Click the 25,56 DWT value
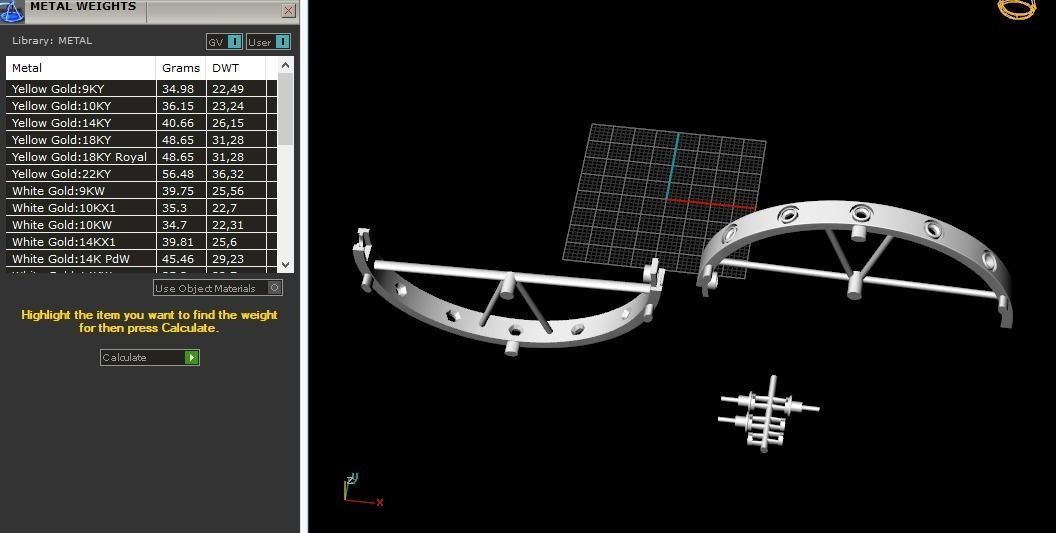 [x=228, y=191]
